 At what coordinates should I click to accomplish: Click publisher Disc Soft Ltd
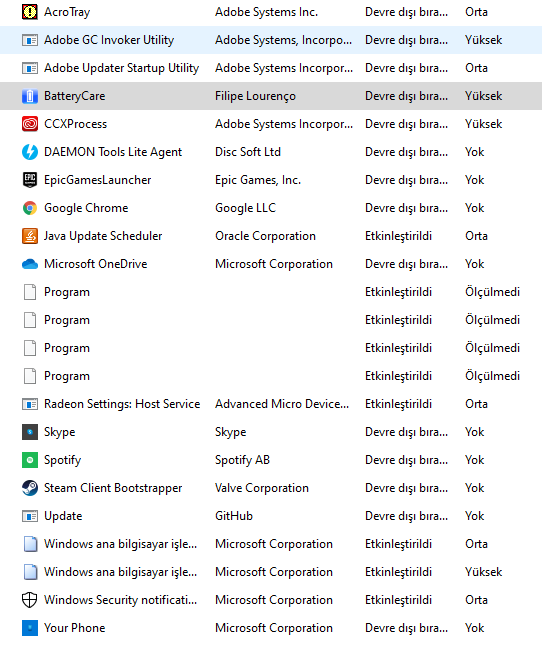coord(248,152)
